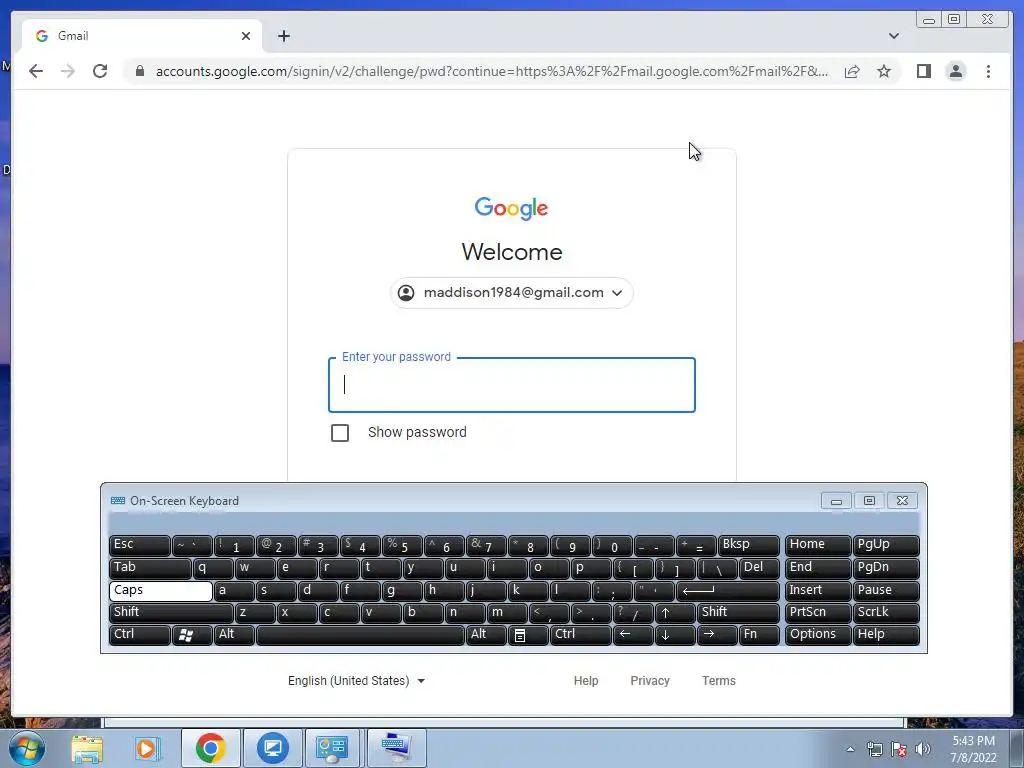Viewport: 1024px width, 768px height.
Task: Click the address bar URL
Action: point(491,71)
